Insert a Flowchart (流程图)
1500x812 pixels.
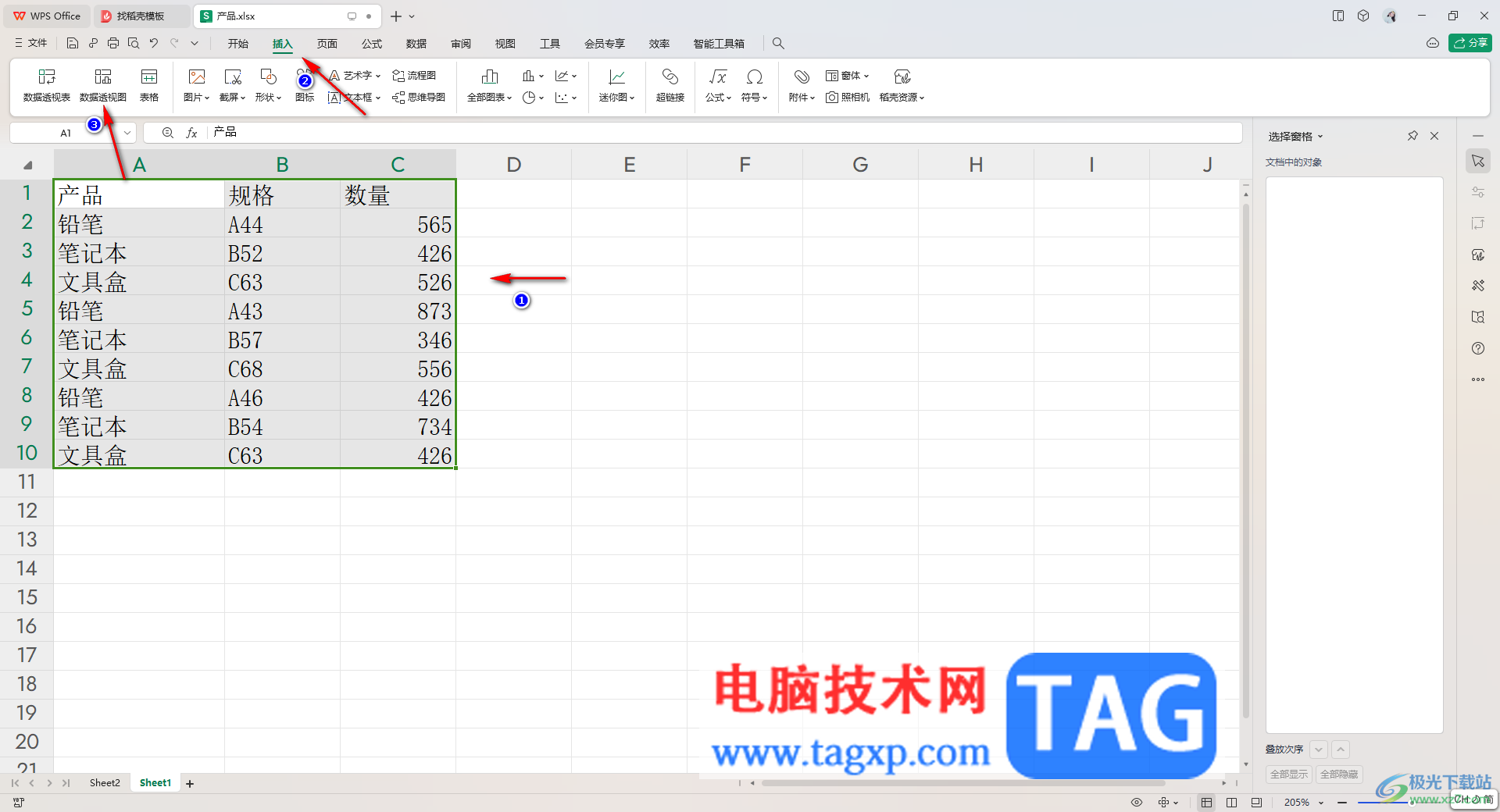tap(414, 76)
